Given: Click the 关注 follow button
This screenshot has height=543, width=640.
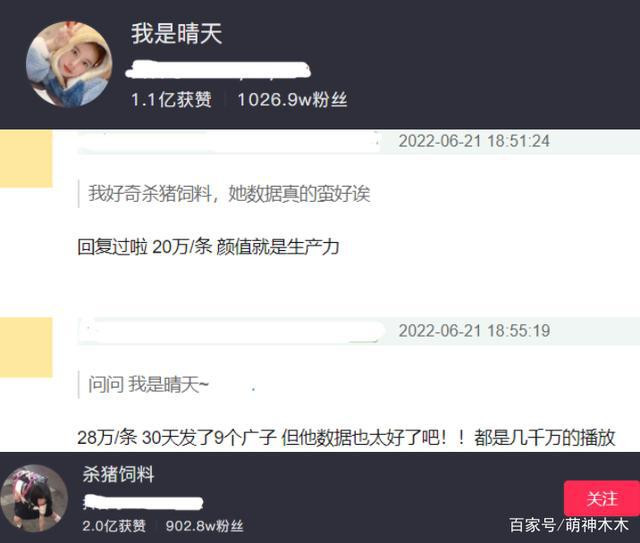Looking at the screenshot, I should tap(602, 498).
